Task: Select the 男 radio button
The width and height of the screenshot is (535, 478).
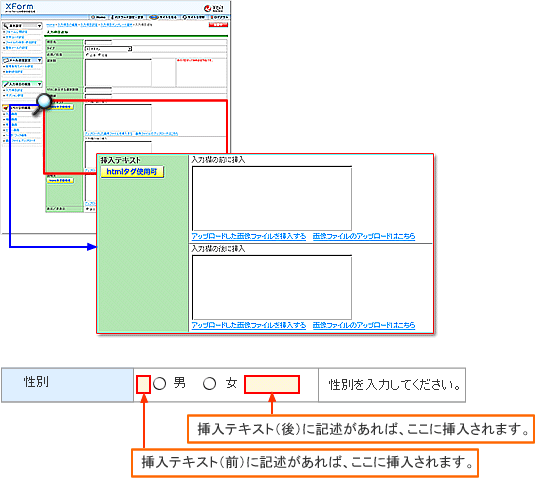Action: click(x=159, y=384)
